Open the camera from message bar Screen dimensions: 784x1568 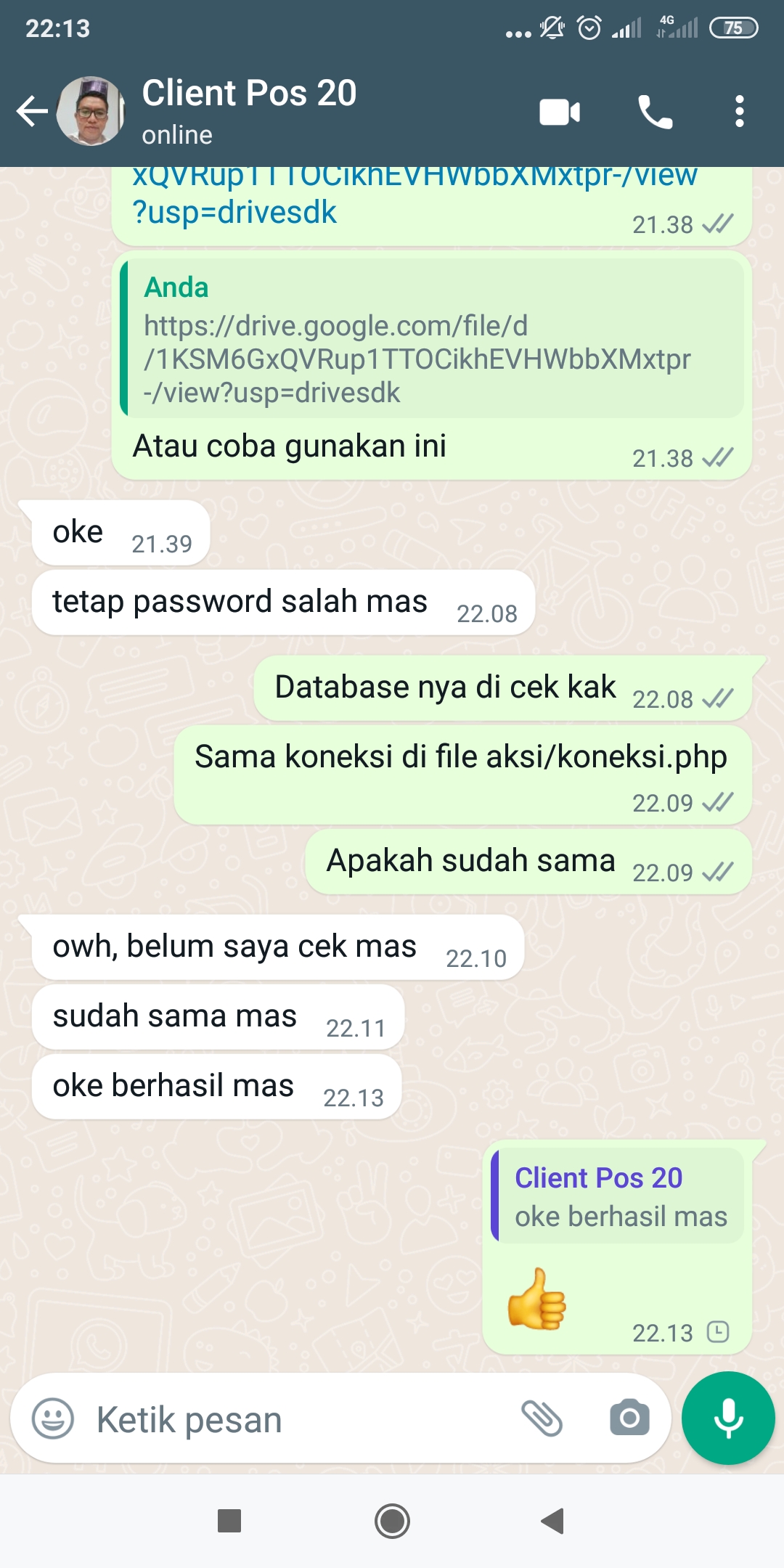tap(629, 1418)
